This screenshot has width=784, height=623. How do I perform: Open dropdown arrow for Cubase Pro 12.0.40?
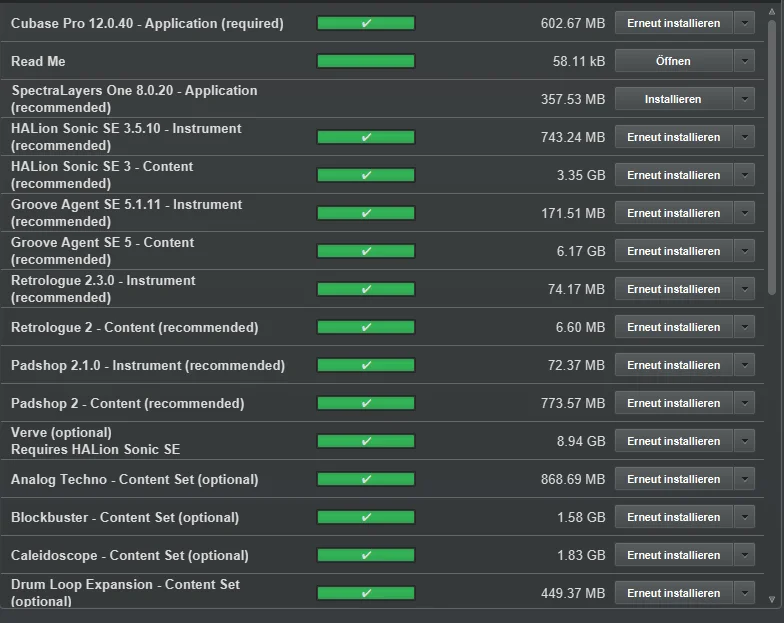(x=744, y=23)
